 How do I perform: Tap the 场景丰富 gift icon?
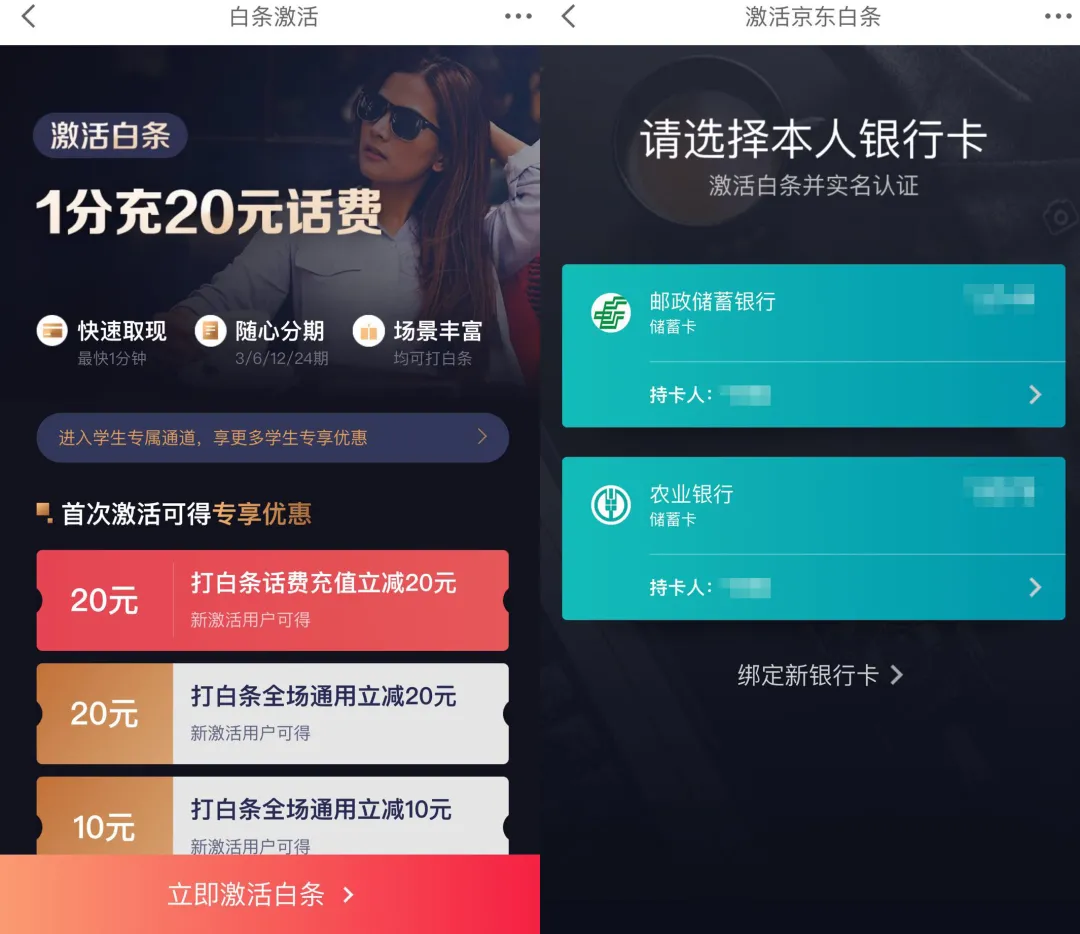click(368, 331)
